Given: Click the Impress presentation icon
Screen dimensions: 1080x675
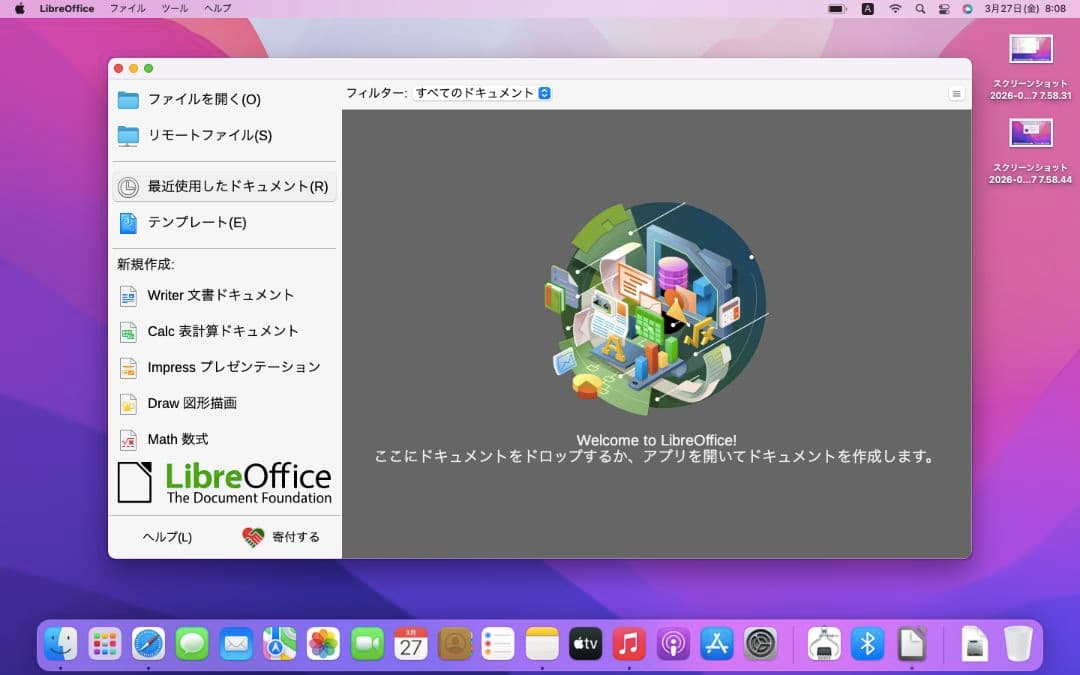Looking at the screenshot, I should (128, 368).
